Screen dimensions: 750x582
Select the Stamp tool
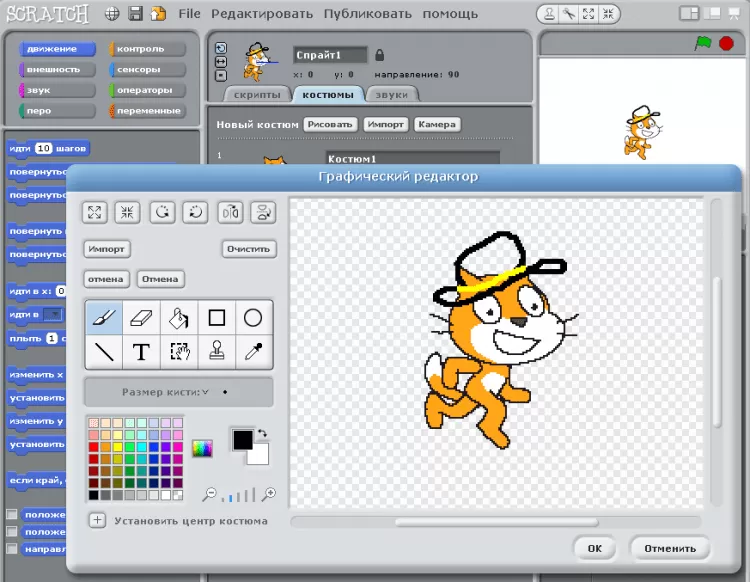(217, 352)
